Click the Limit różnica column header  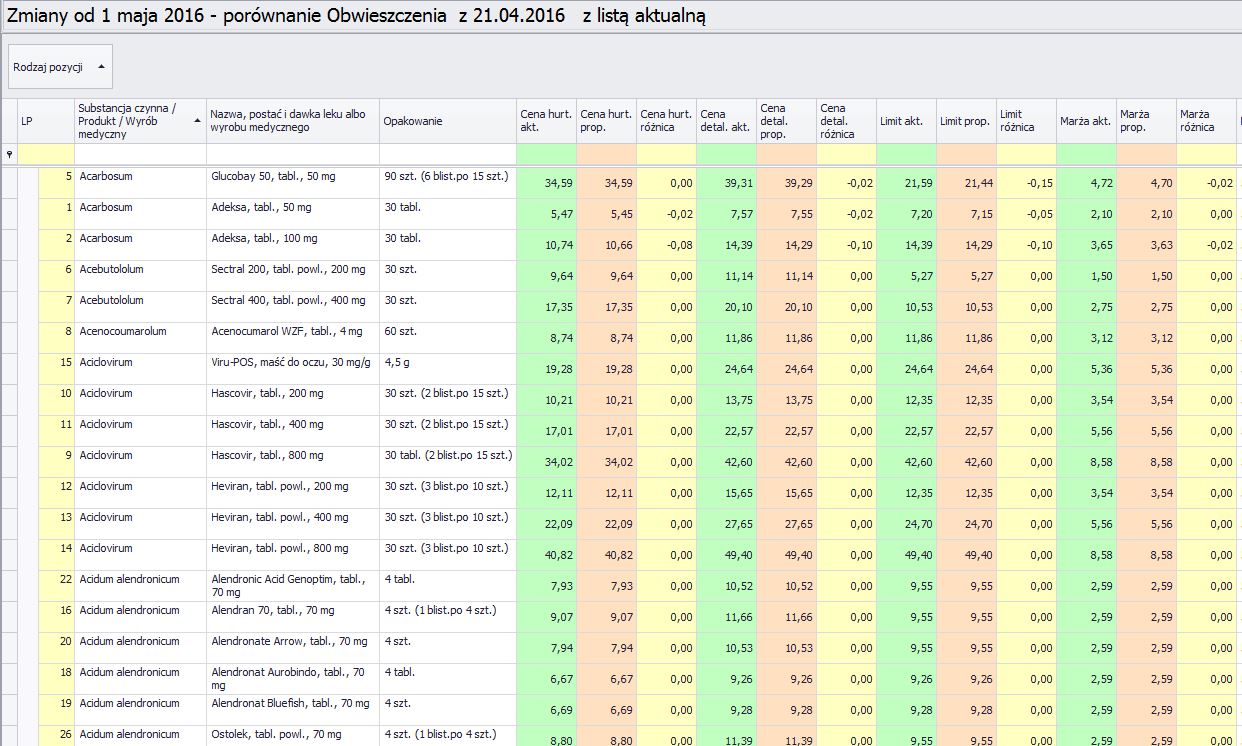point(1026,121)
